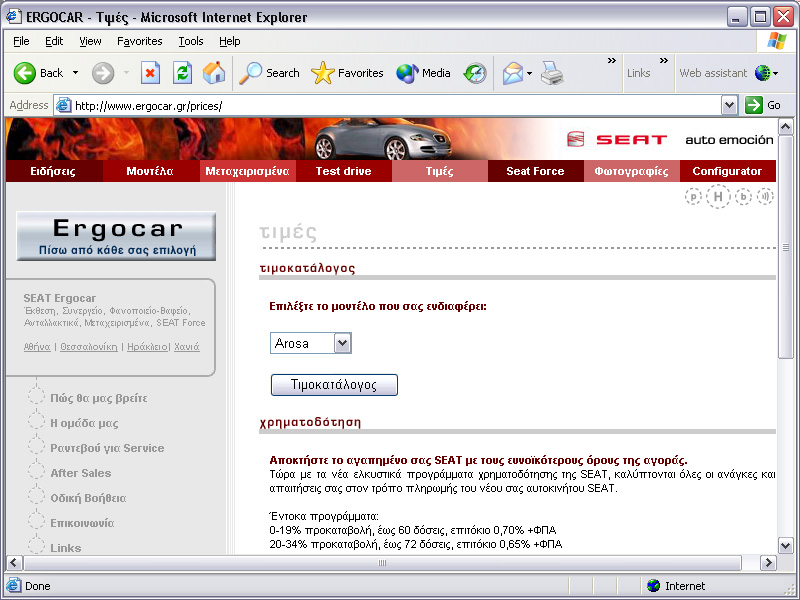The height and width of the screenshot is (600, 800).
Task: Refresh the page using the Refresh icon
Action: 182,73
